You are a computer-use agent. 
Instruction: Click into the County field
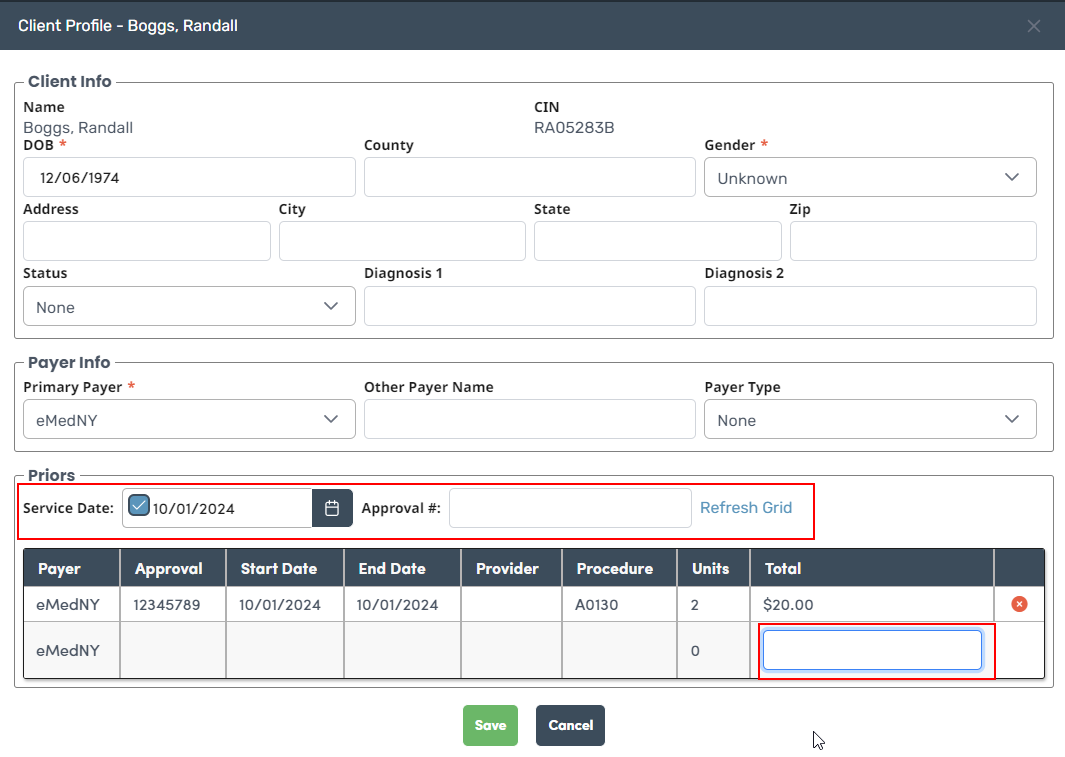click(x=529, y=178)
